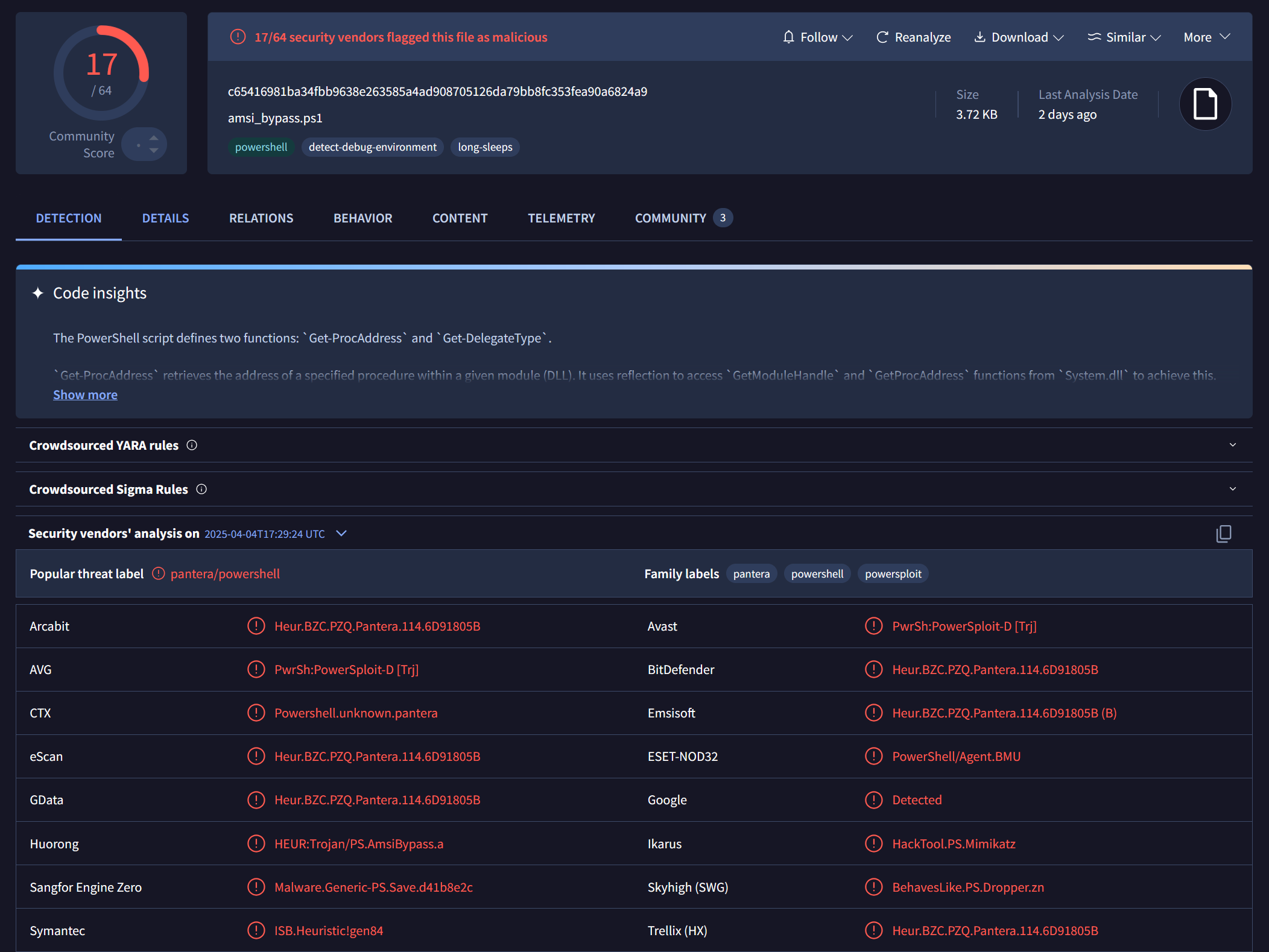Click the info icon beside Crowdsourced YARA rules
The width and height of the screenshot is (1269, 952).
coord(191,445)
